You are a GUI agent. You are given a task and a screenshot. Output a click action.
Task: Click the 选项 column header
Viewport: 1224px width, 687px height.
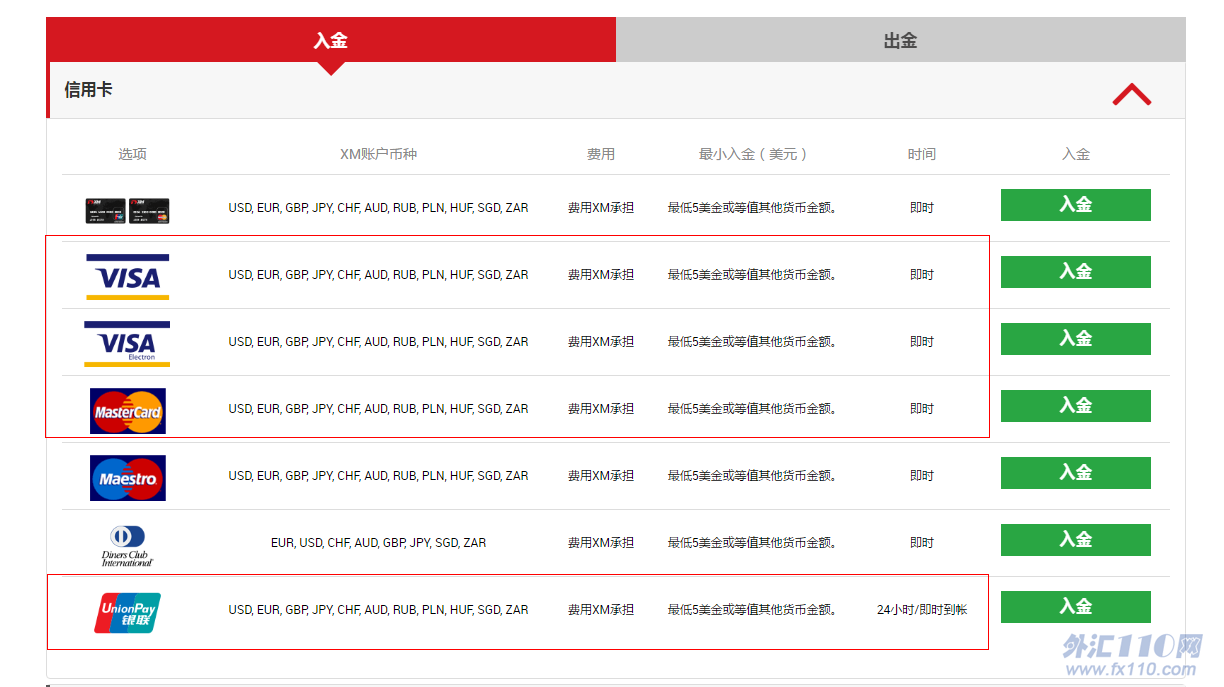click(x=133, y=154)
